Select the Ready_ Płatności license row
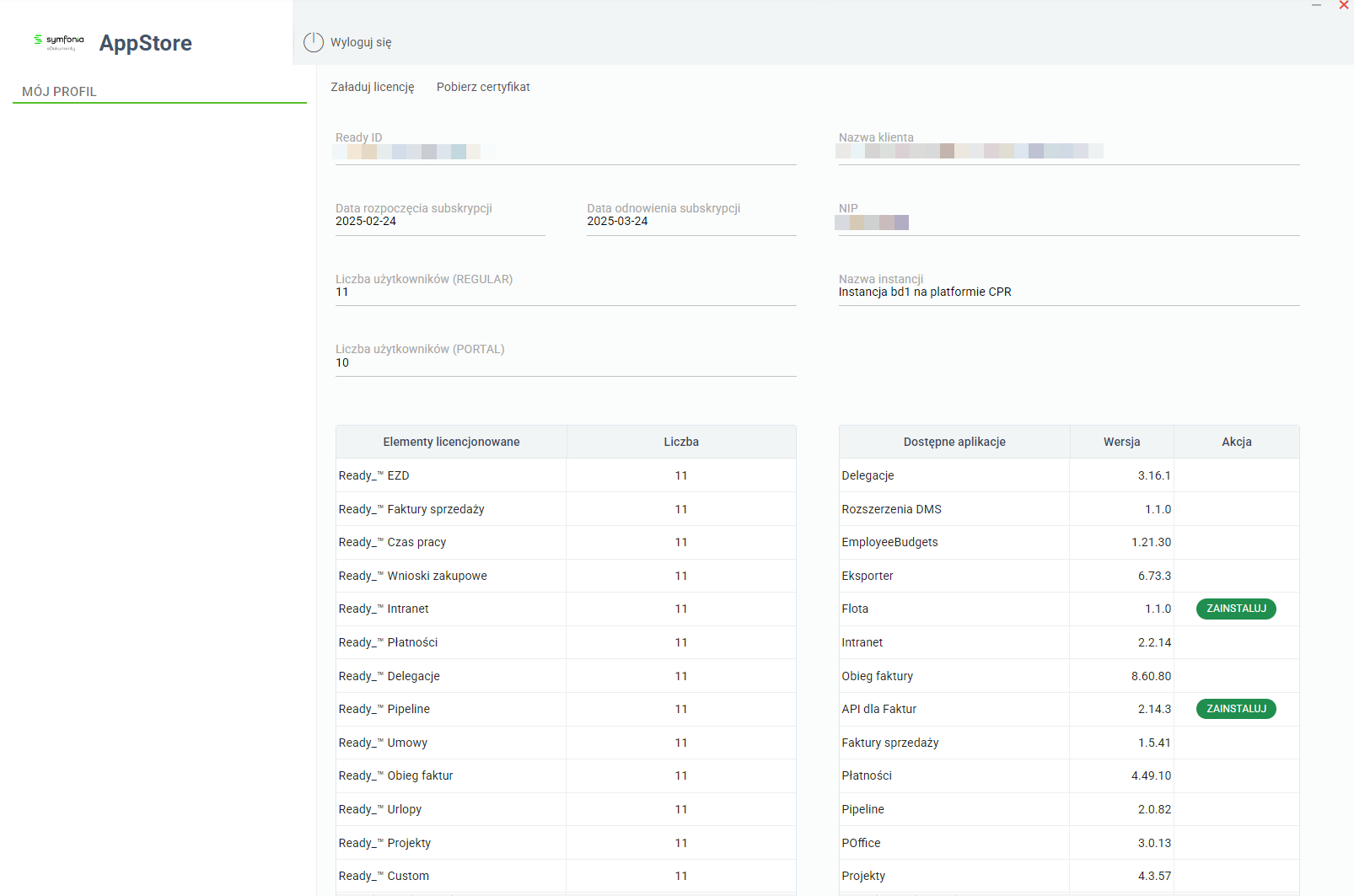The height and width of the screenshot is (896, 1354). pos(566,642)
